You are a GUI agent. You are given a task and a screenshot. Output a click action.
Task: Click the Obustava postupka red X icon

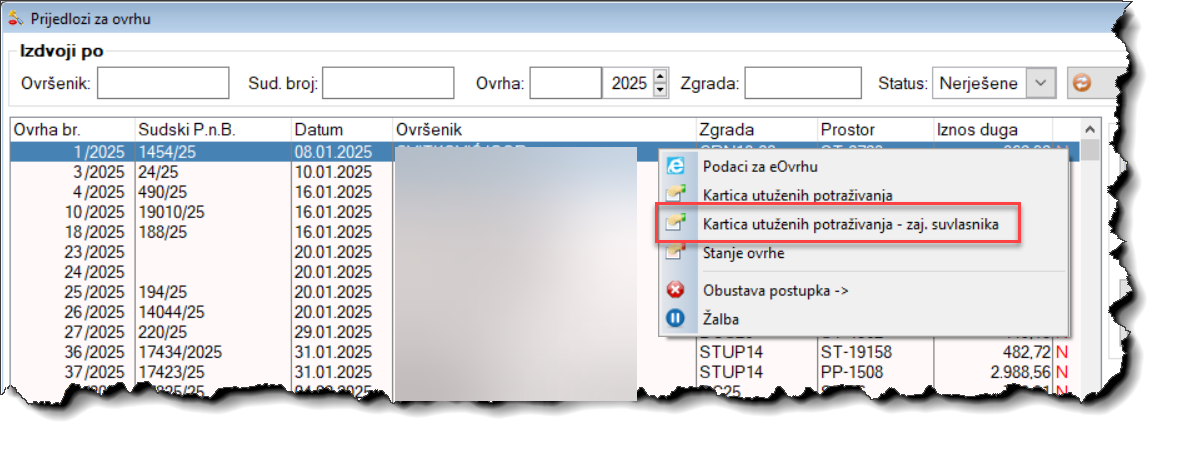[676, 290]
